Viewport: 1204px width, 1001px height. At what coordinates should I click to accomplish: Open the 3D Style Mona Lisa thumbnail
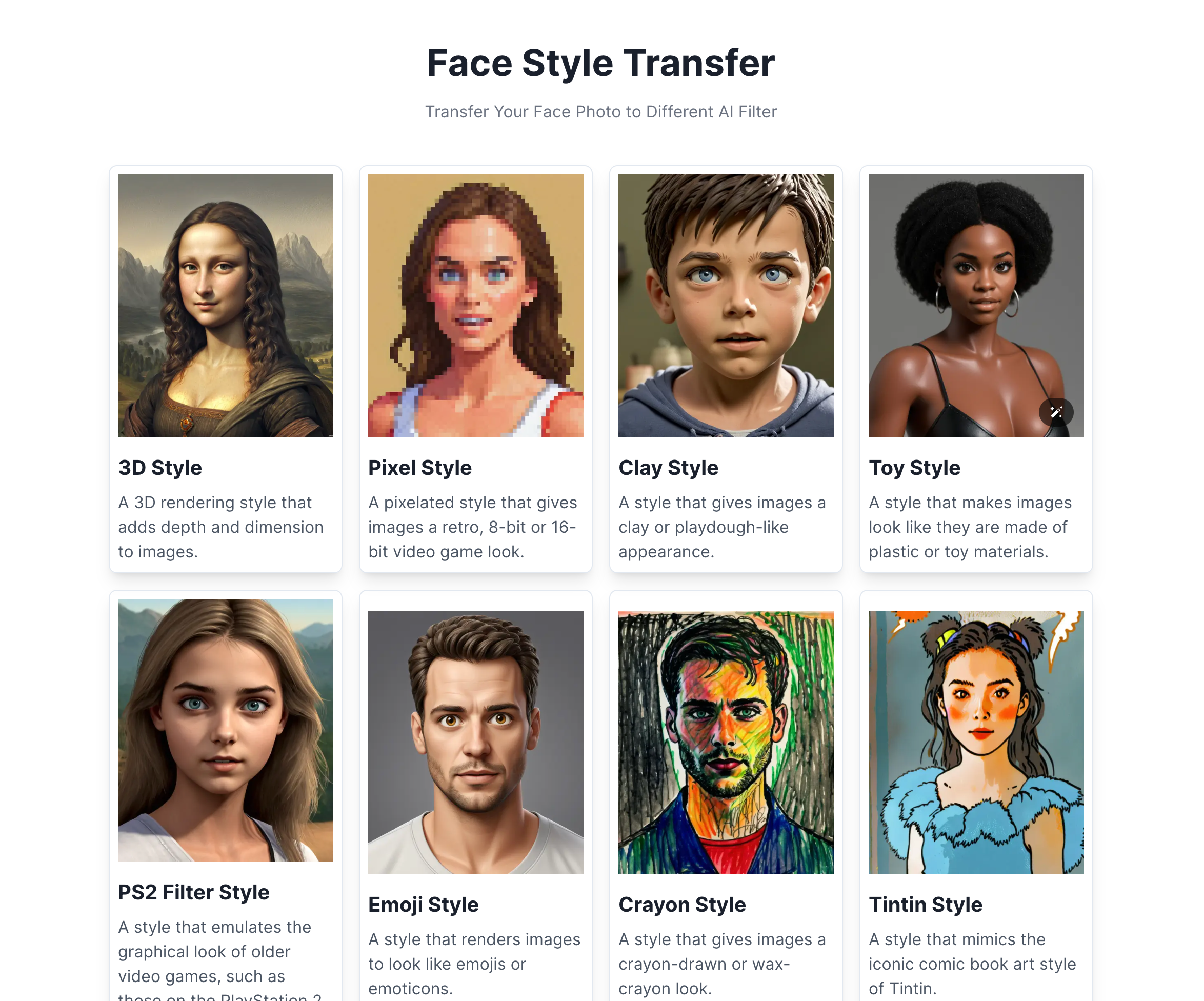[x=225, y=306]
